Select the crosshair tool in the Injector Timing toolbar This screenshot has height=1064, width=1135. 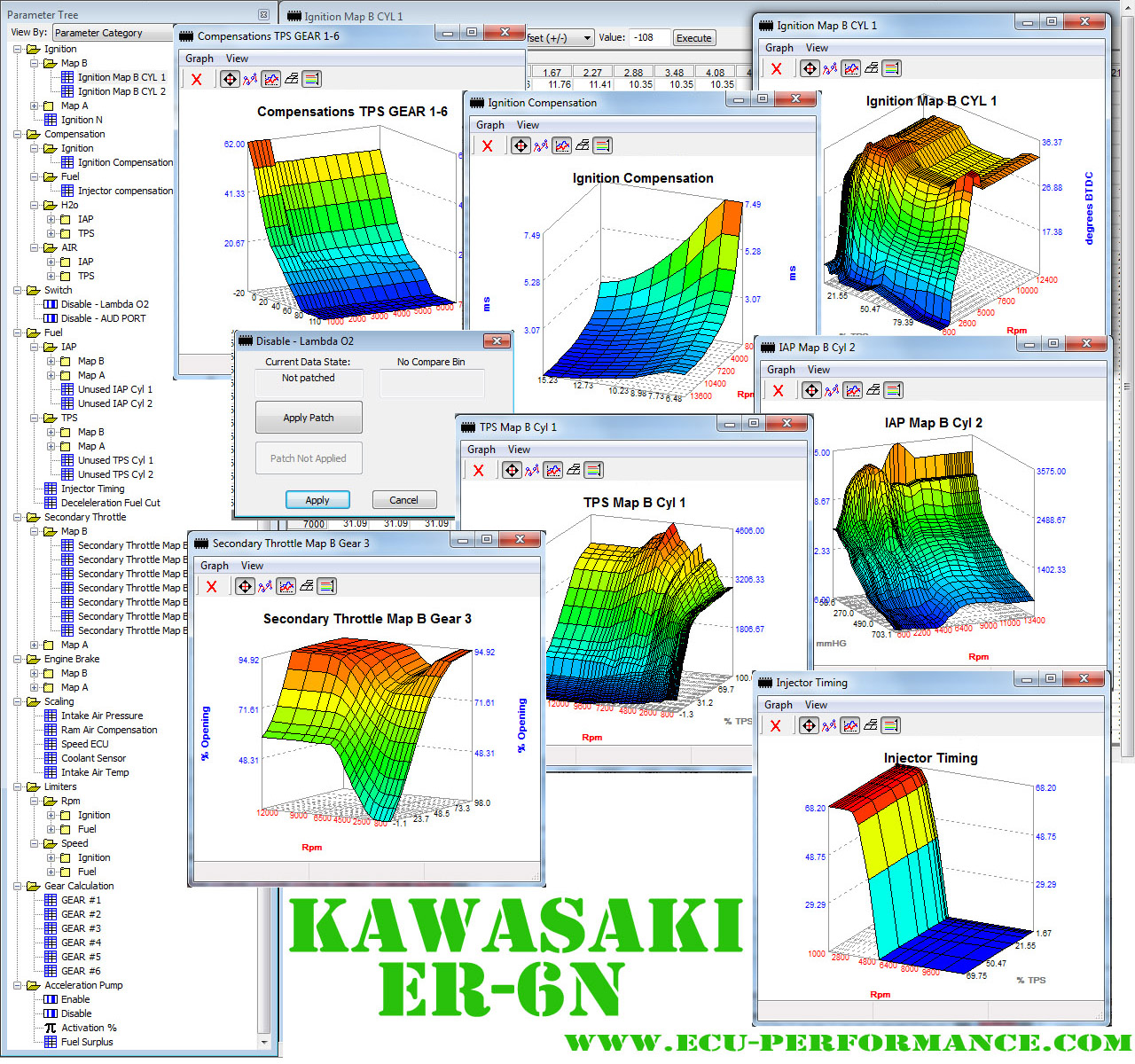[809, 726]
